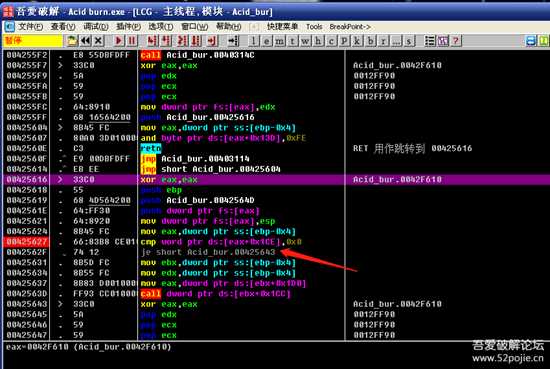Viewport: 550px width, 369px height.
Task: Click the 'call dword ptr ds:[ebx+0x1CC]' instruction
Action: tap(216, 294)
